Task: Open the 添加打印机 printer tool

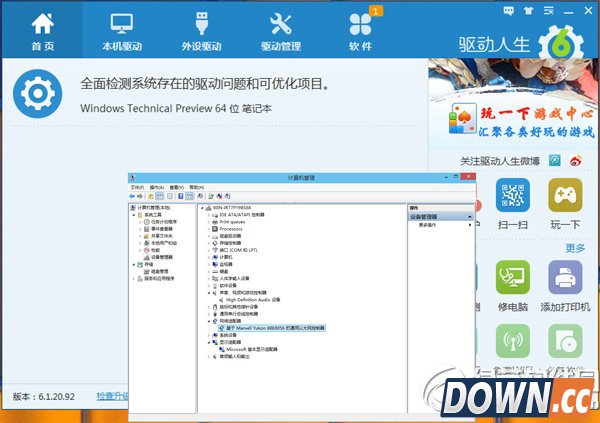Action: 565,278
